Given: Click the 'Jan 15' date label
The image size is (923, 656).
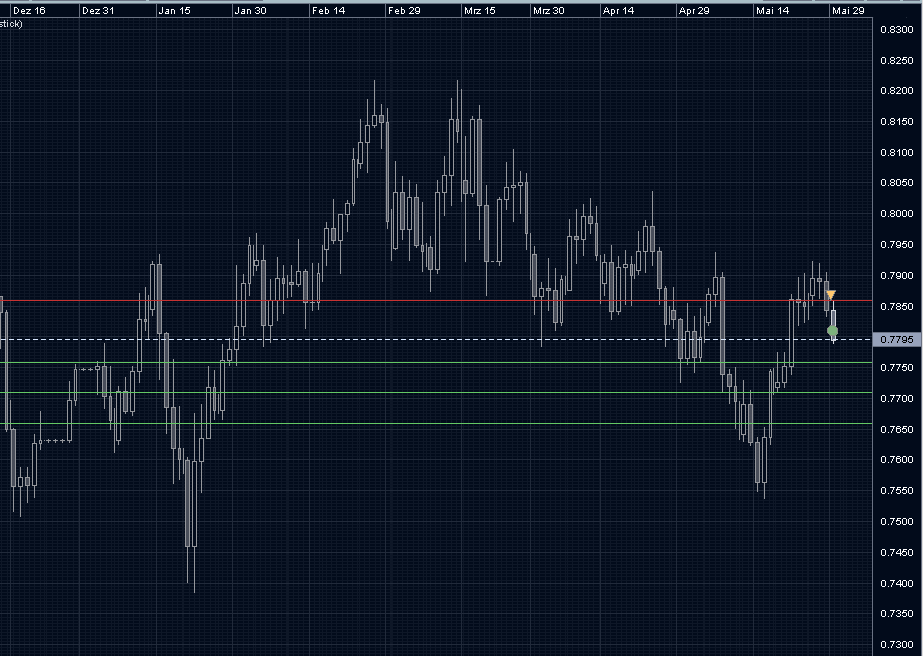Looking at the screenshot, I should [x=174, y=11].
